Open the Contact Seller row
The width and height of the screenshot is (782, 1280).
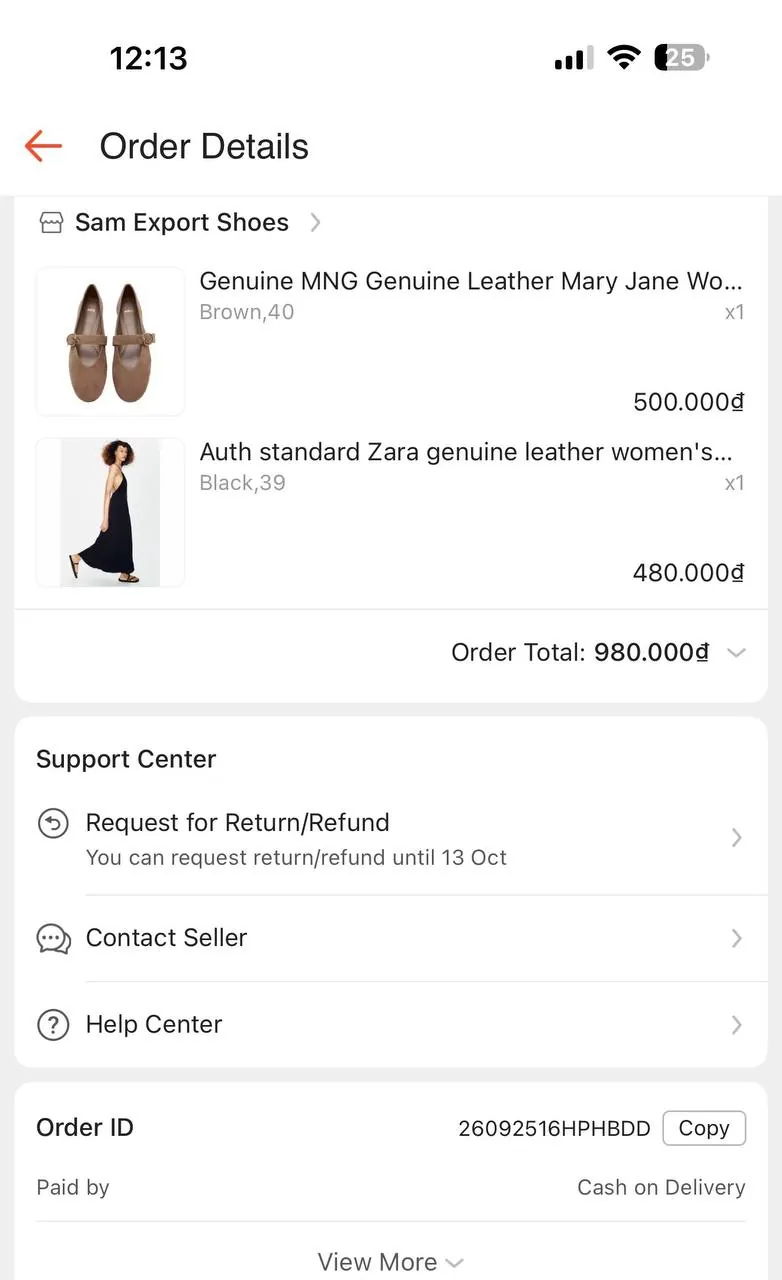(391, 938)
